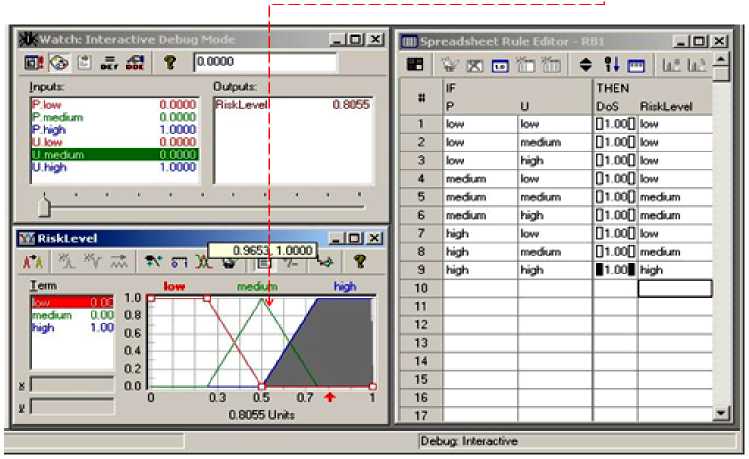Click the first icon in RiskLevel toolbar
The image size is (749, 459).
click(x=33, y=262)
